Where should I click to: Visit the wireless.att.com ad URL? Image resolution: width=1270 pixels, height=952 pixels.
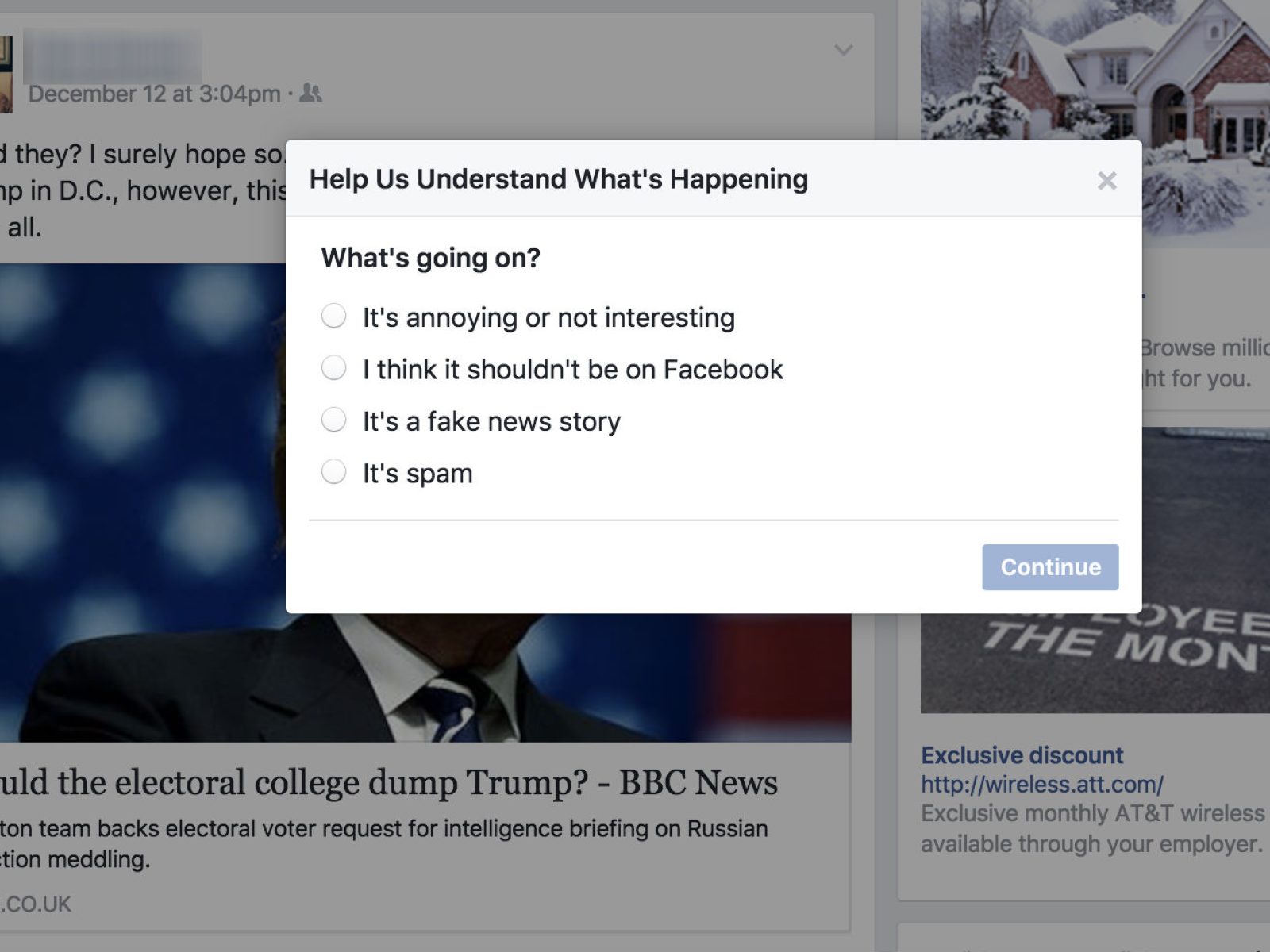point(1041,785)
